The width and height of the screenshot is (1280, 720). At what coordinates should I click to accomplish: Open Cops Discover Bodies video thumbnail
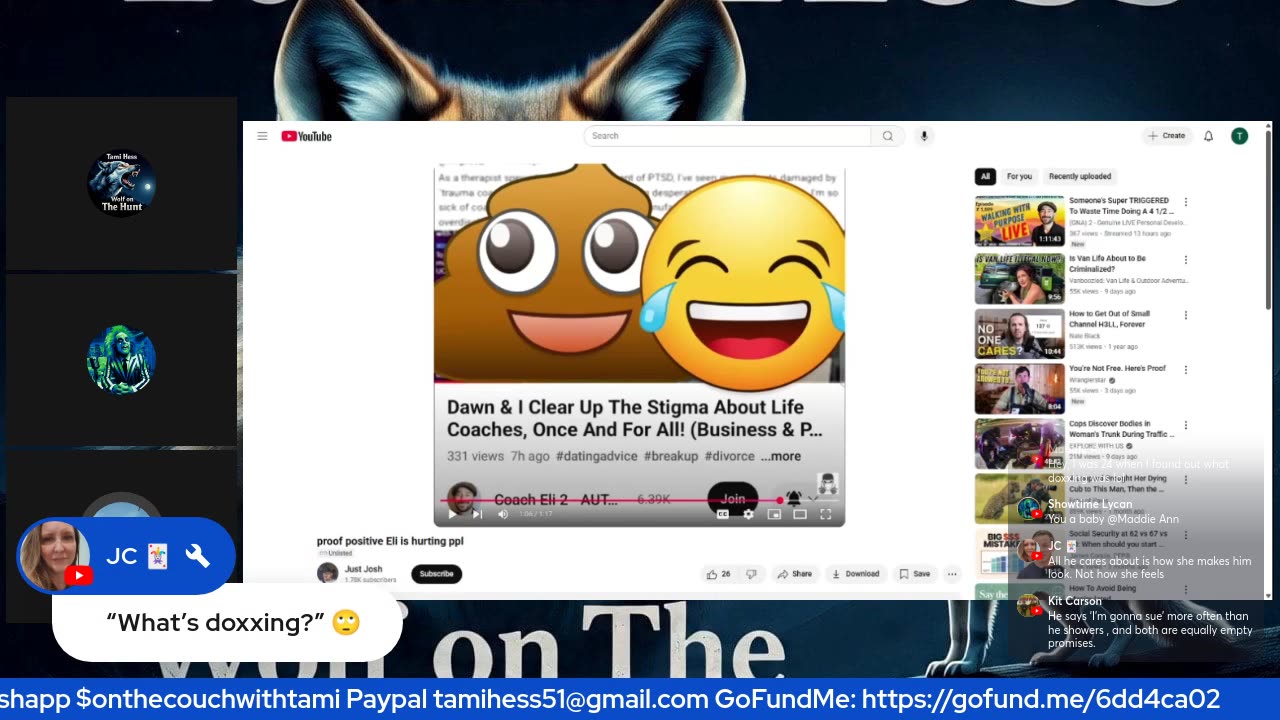(1019, 444)
